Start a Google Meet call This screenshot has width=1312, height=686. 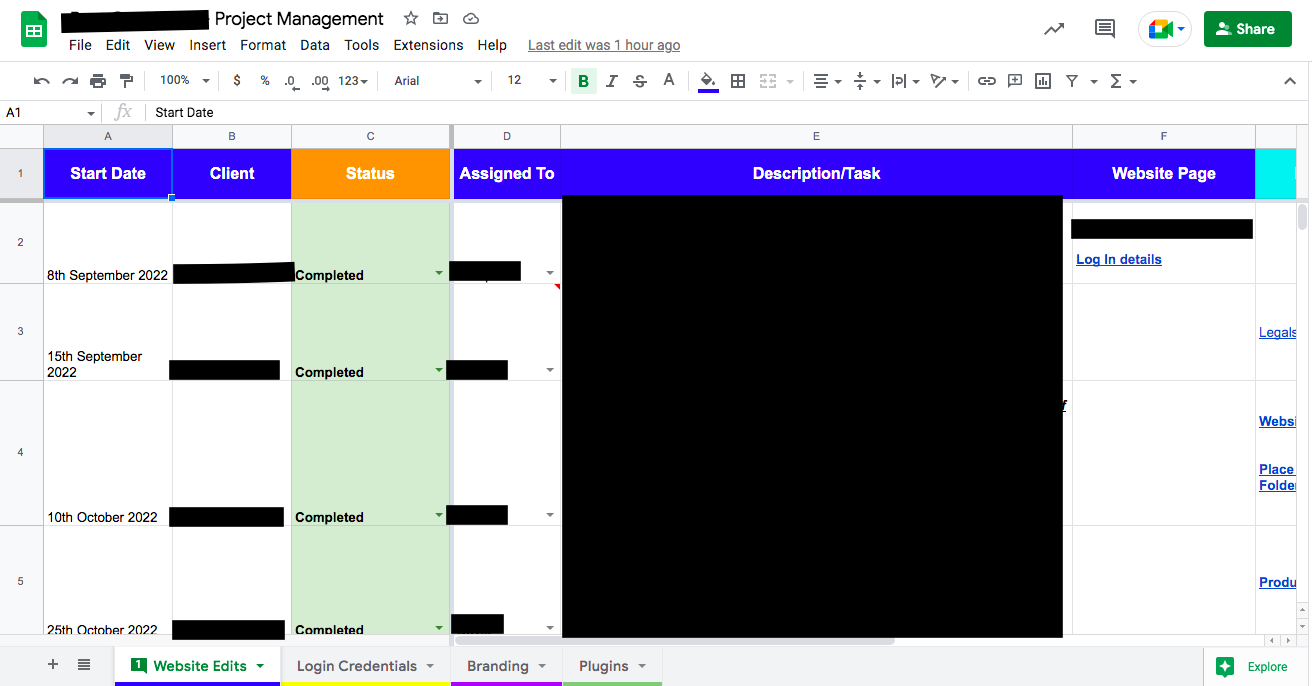tap(1165, 29)
